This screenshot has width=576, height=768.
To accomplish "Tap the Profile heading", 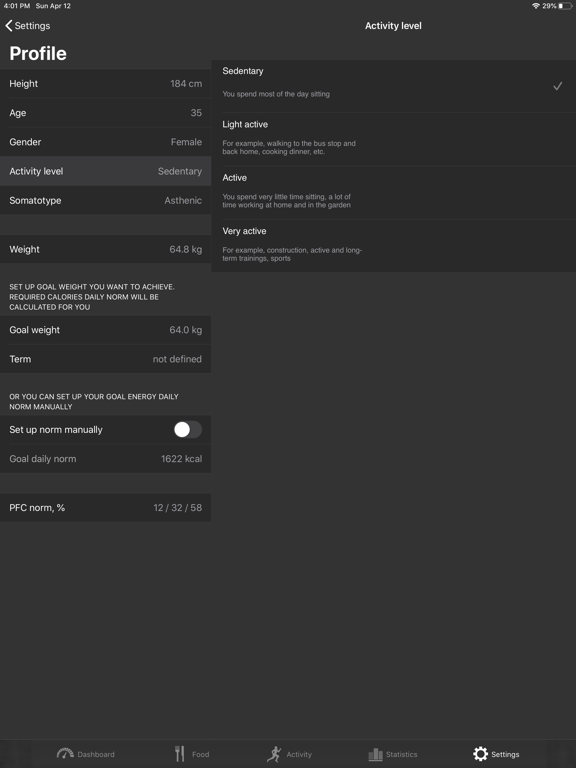I will 38,53.
